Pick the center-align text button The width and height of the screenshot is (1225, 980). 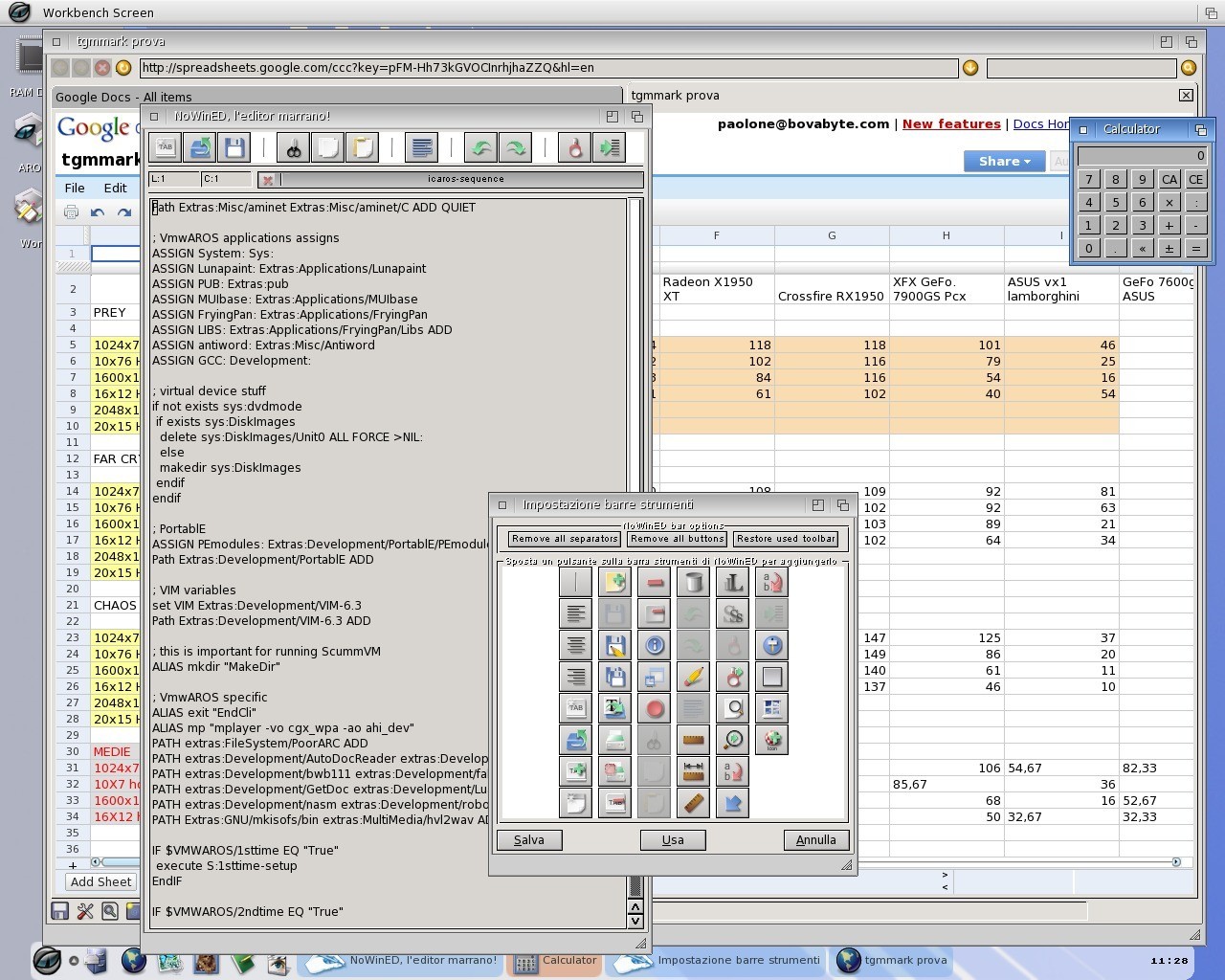point(575,645)
